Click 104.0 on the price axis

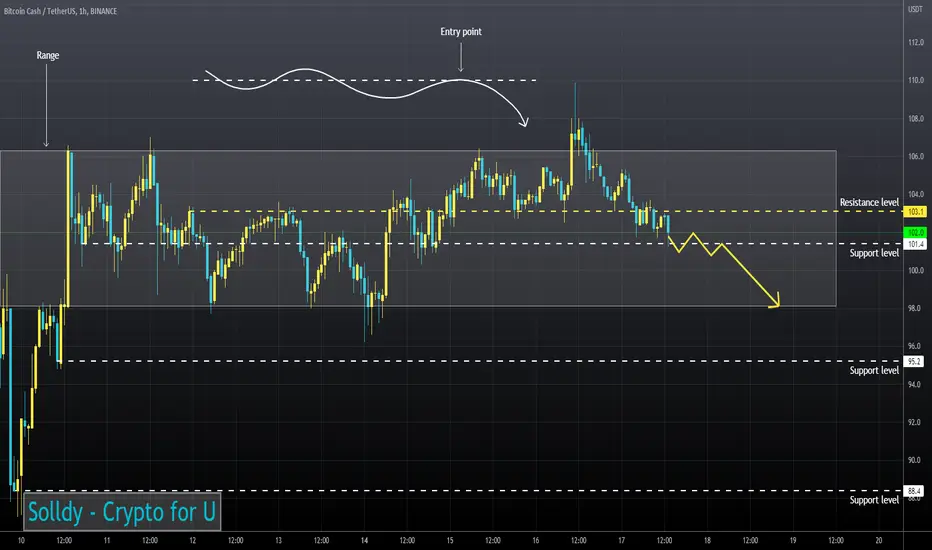(916, 194)
